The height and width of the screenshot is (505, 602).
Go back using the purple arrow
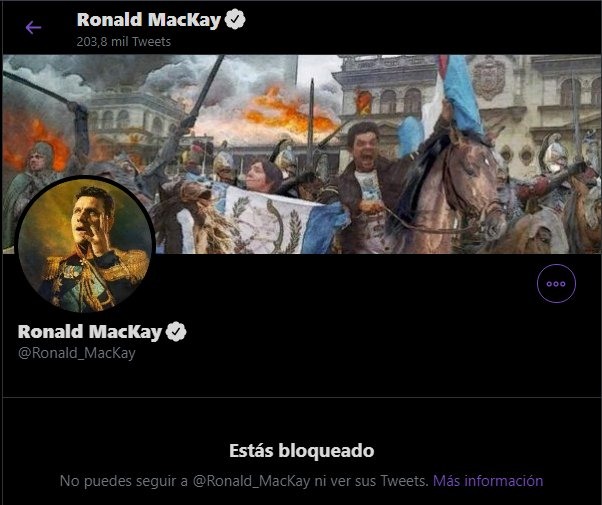33,28
